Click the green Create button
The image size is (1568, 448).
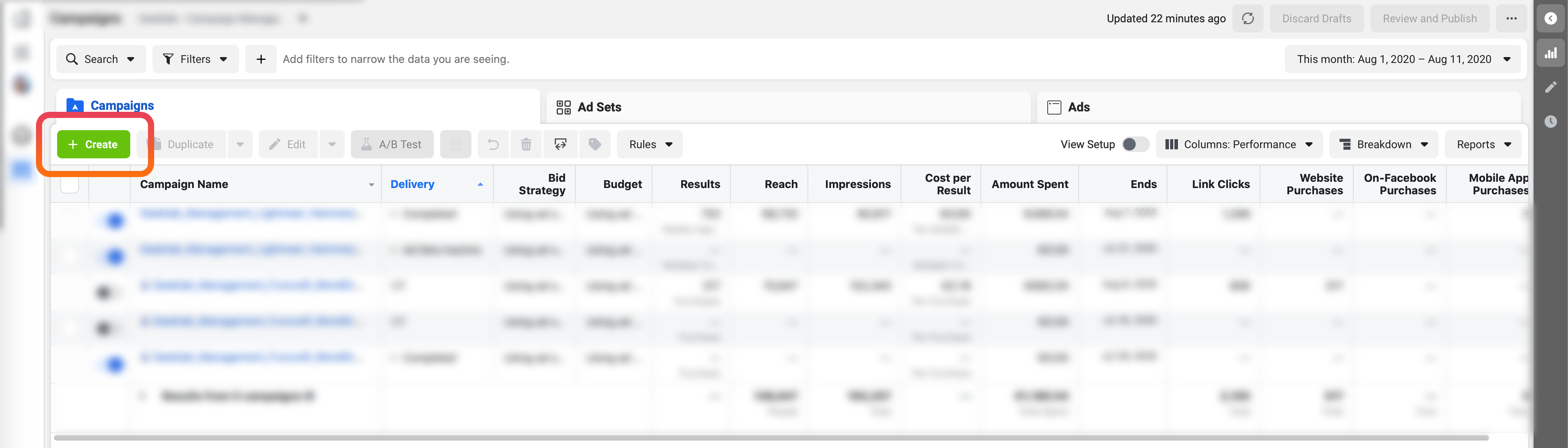click(94, 145)
